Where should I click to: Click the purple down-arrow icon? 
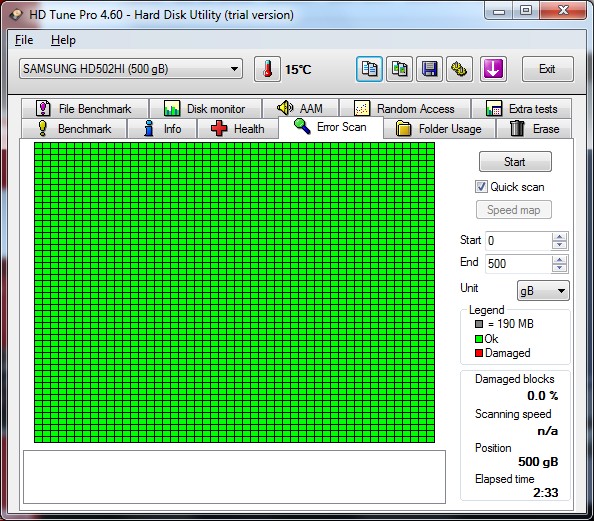click(493, 69)
